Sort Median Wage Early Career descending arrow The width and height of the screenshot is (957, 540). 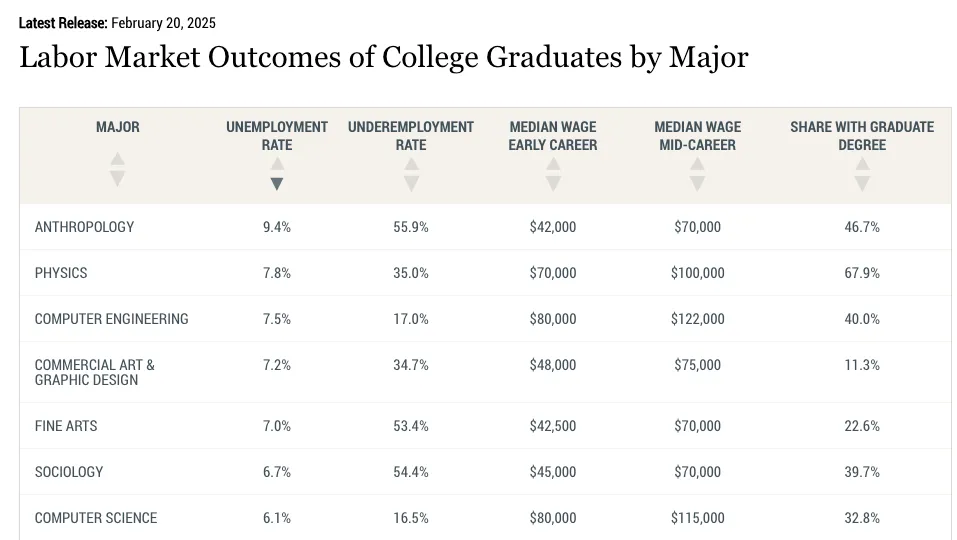pos(553,184)
